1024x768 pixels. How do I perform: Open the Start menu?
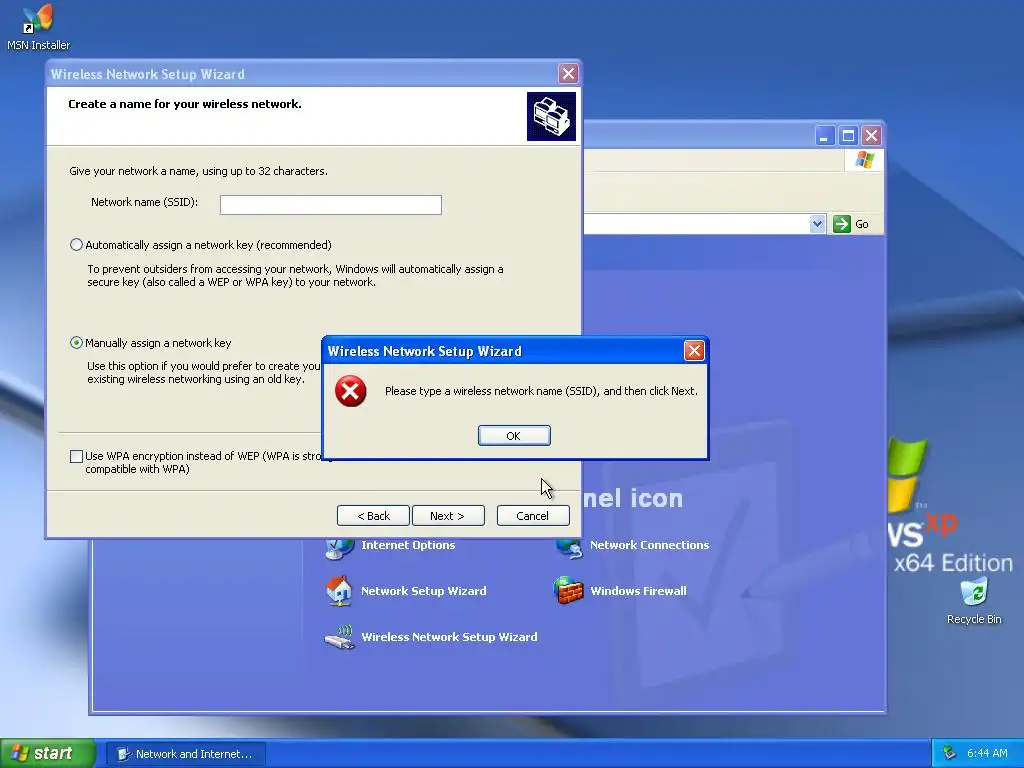pyautogui.click(x=48, y=754)
